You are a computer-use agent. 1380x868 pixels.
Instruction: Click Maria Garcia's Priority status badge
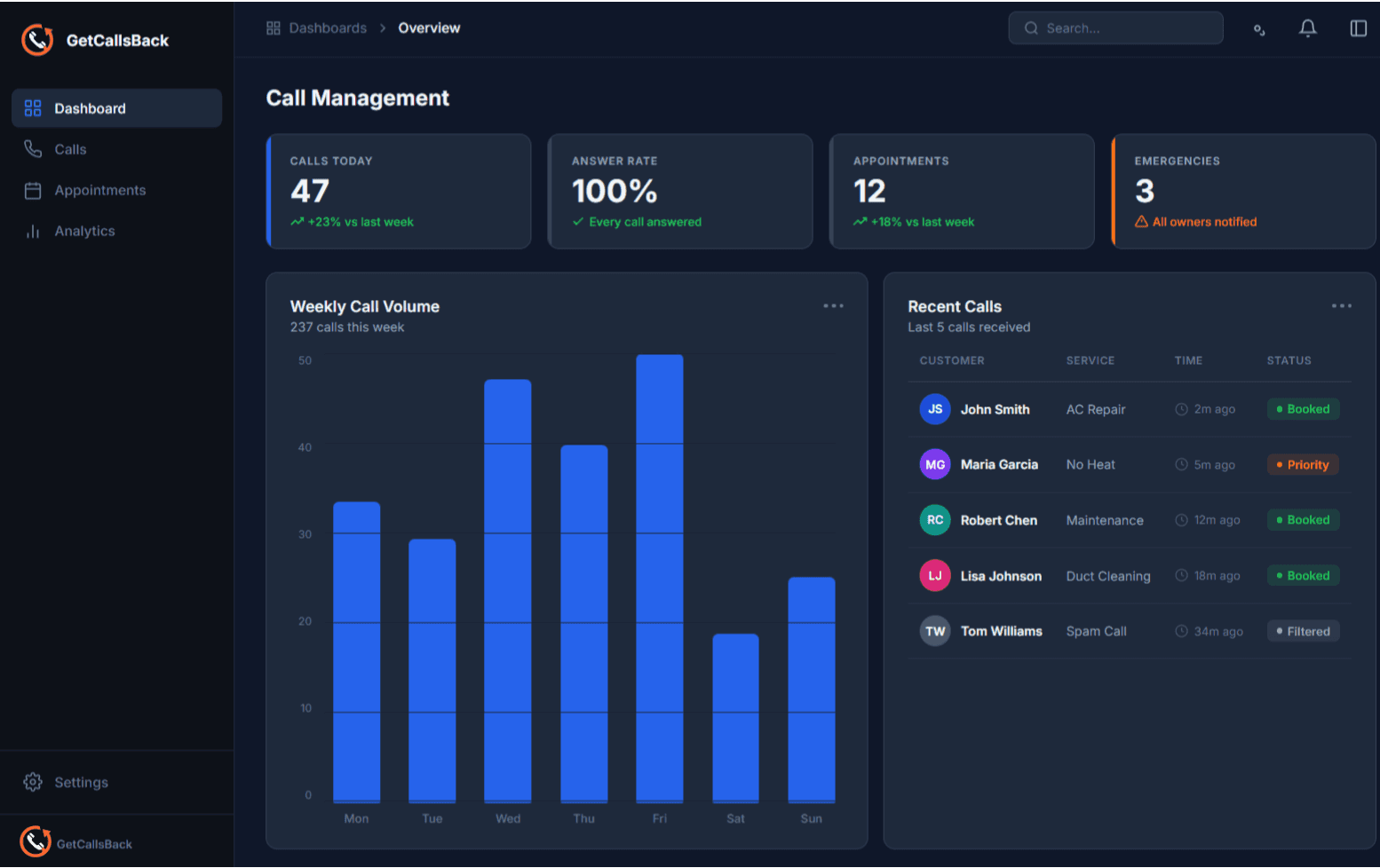(x=1303, y=464)
